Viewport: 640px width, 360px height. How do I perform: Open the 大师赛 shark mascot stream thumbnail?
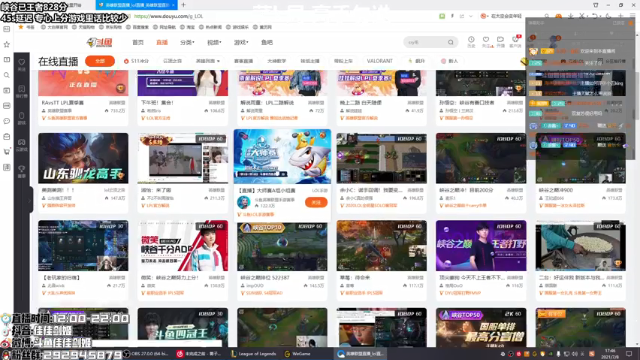[282, 157]
